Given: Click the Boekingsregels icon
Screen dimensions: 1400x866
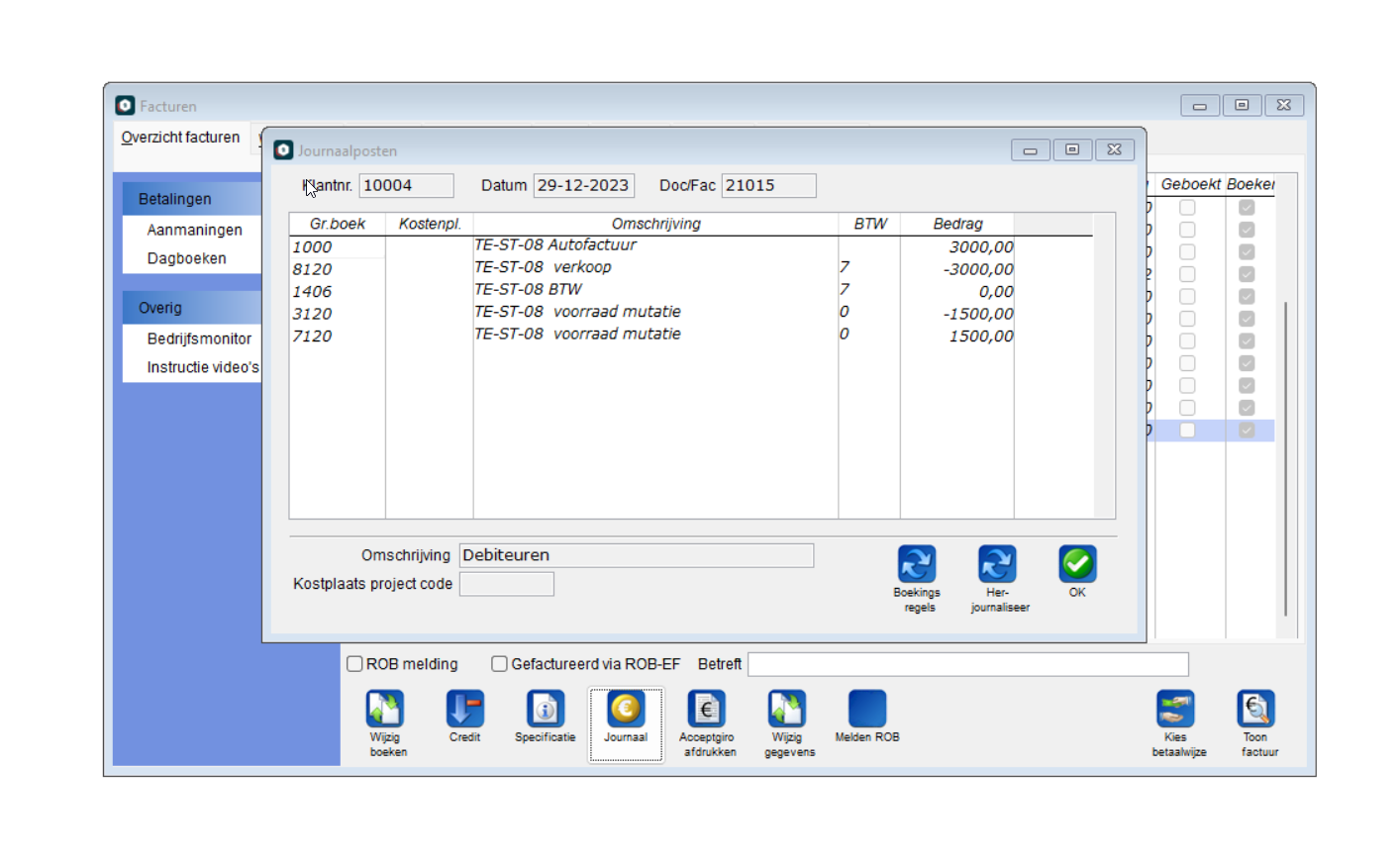Looking at the screenshot, I should pyautogui.click(x=916, y=565).
